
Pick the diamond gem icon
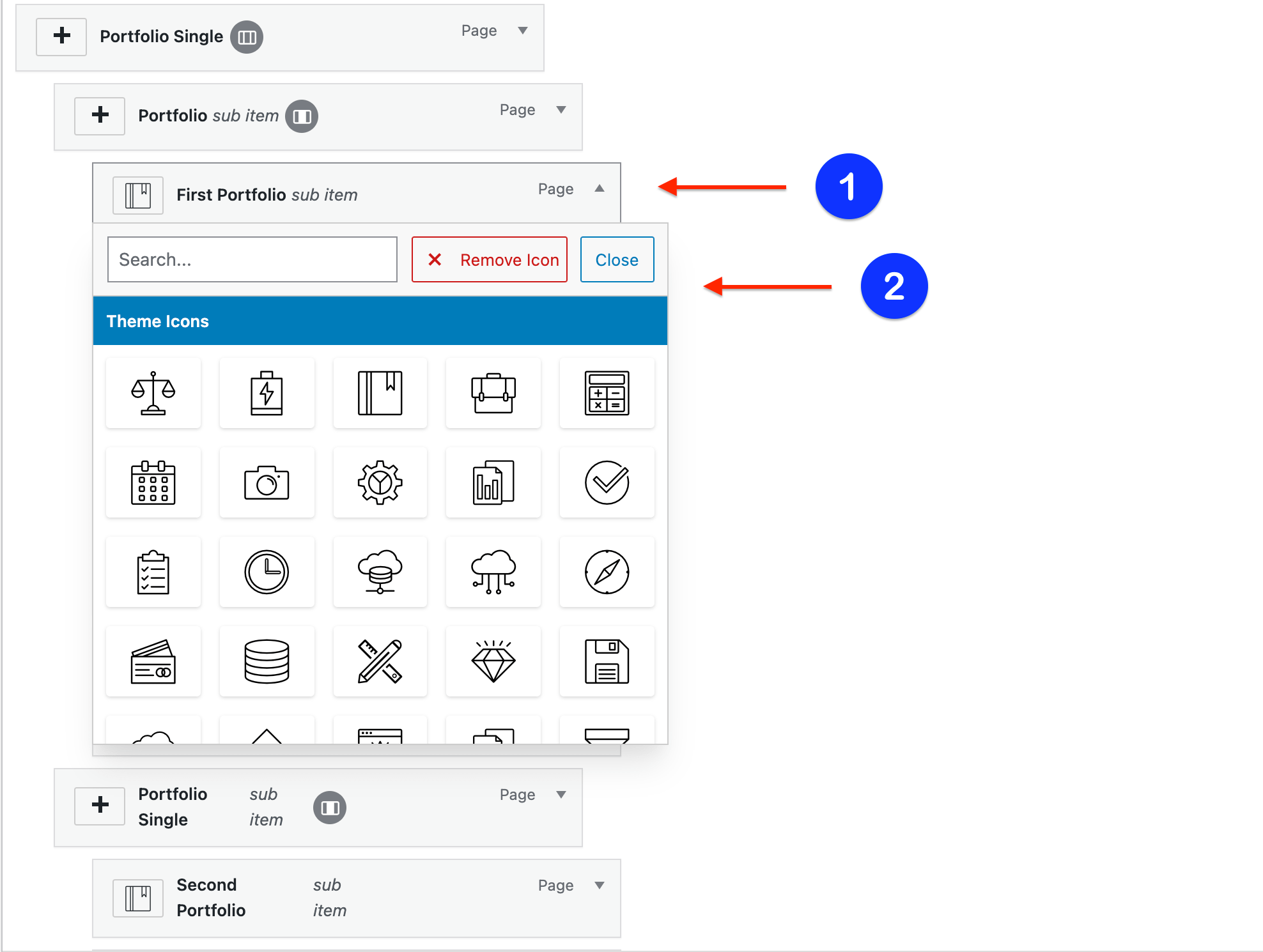click(x=493, y=661)
